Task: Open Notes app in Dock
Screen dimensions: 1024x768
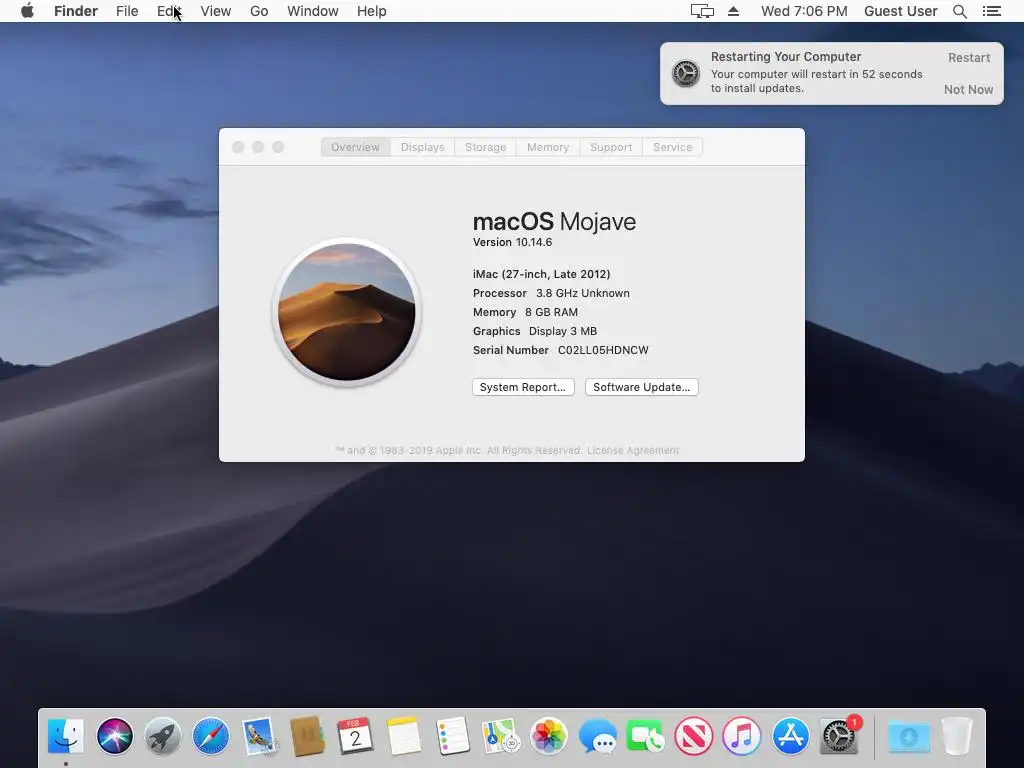Action: coord(404,736)
